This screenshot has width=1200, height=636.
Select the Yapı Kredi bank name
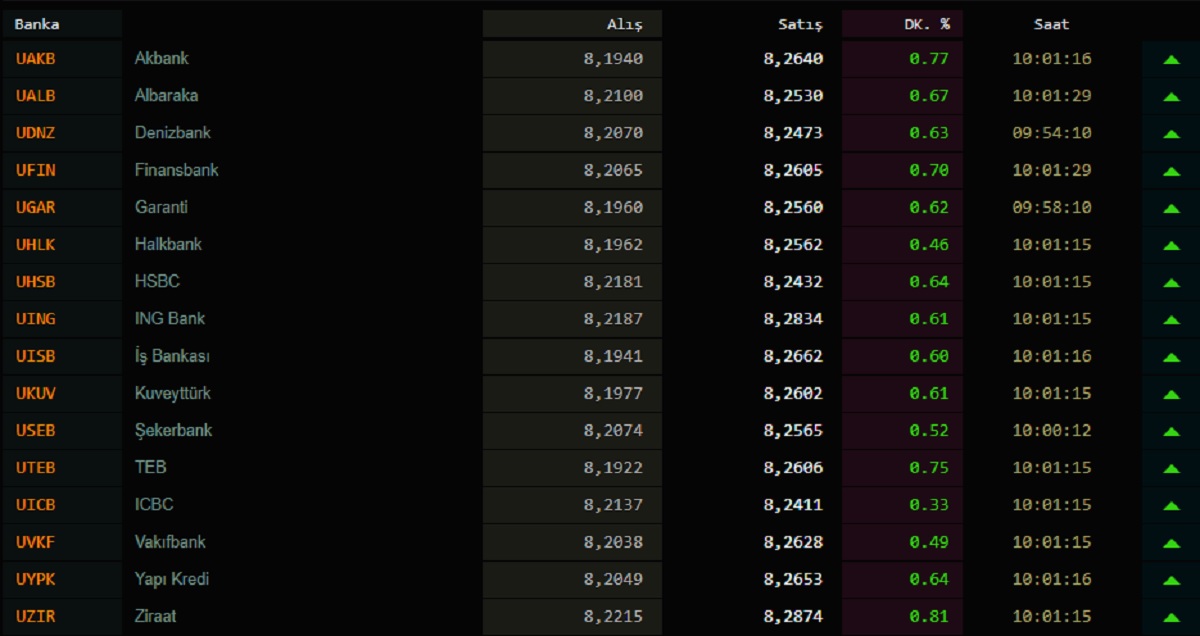172,580
